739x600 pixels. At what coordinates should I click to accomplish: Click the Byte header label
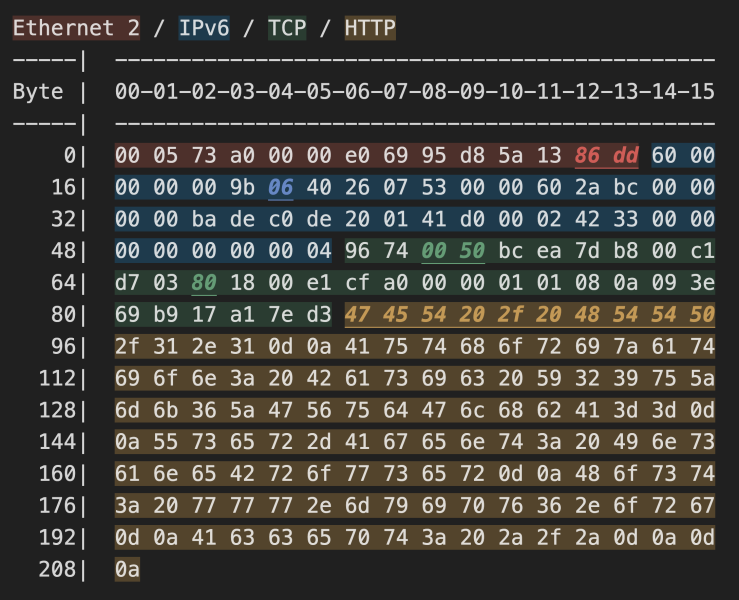(x=38, y=91)
